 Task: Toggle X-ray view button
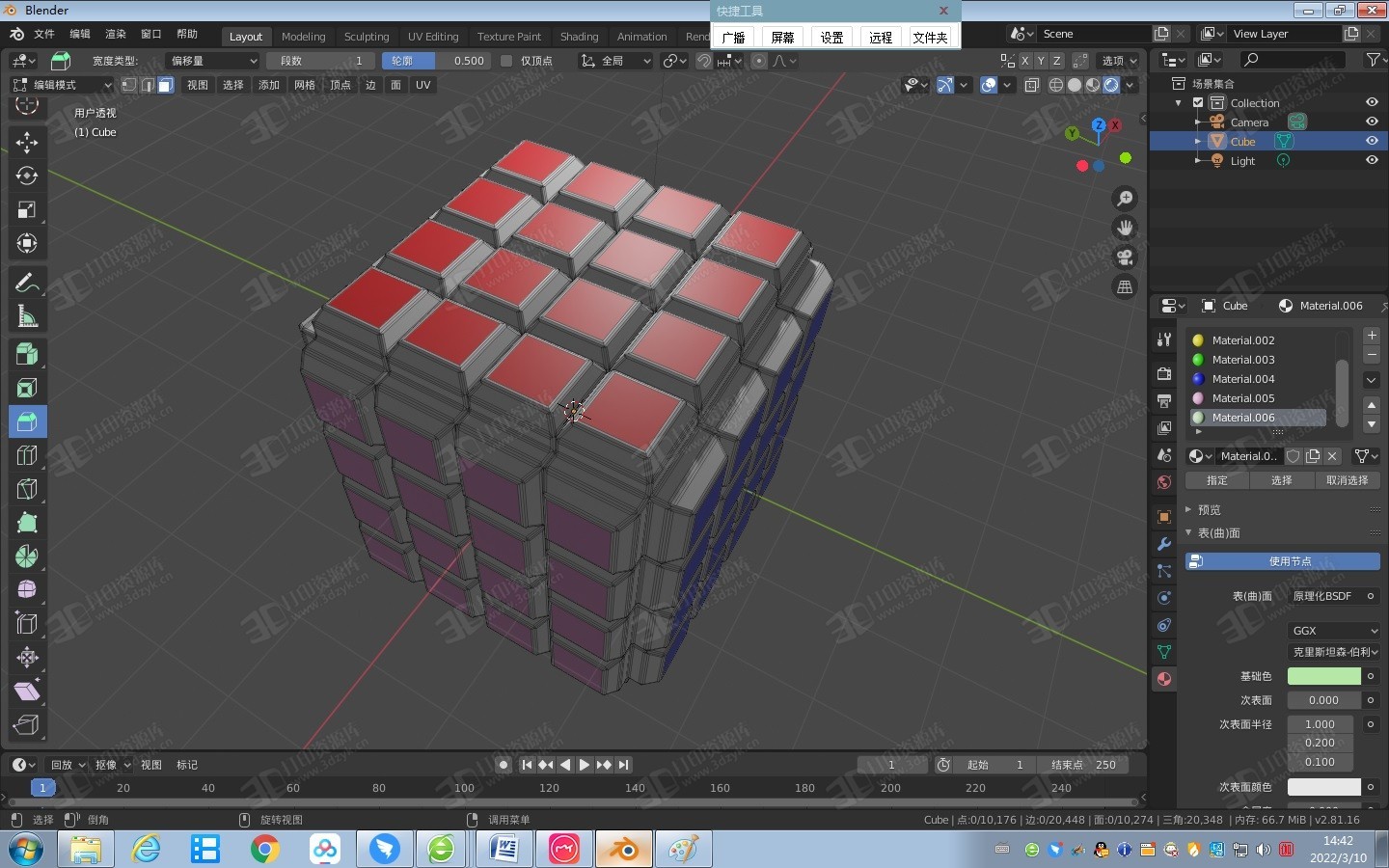pos(1031,85)
